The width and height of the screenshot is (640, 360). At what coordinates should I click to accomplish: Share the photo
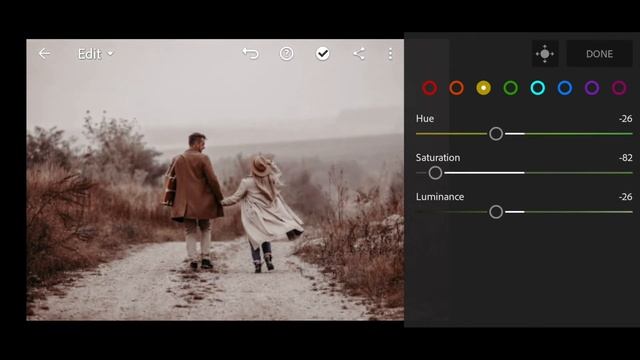359,53
